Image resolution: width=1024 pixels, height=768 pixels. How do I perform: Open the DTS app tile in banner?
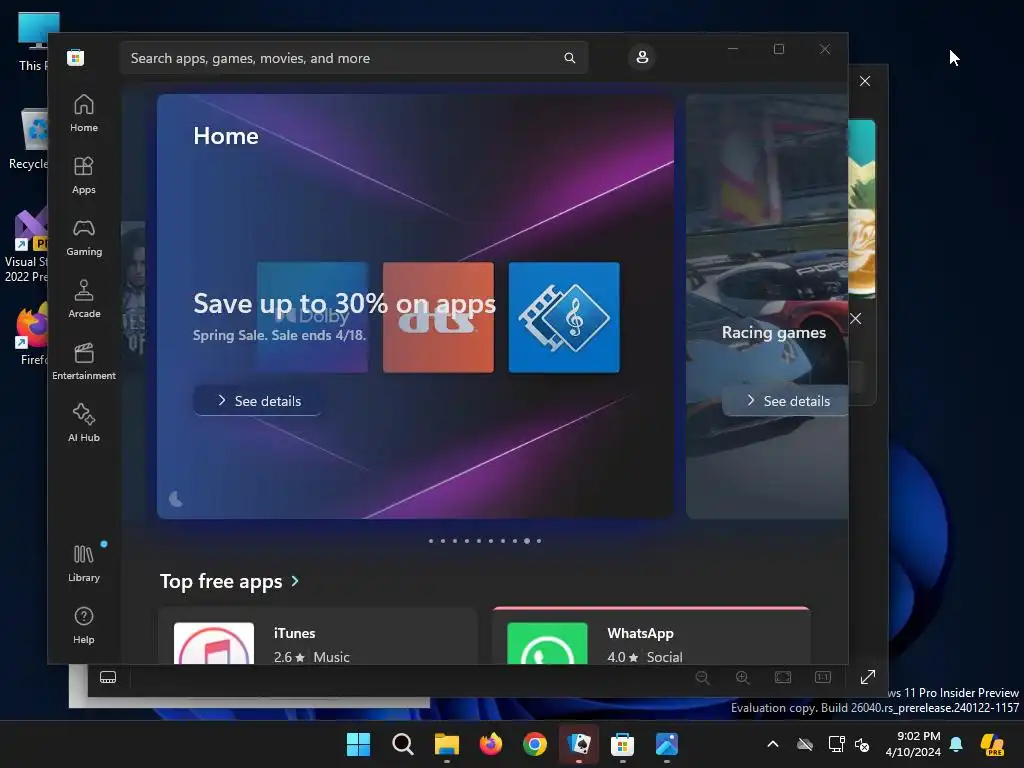(438, 317)
